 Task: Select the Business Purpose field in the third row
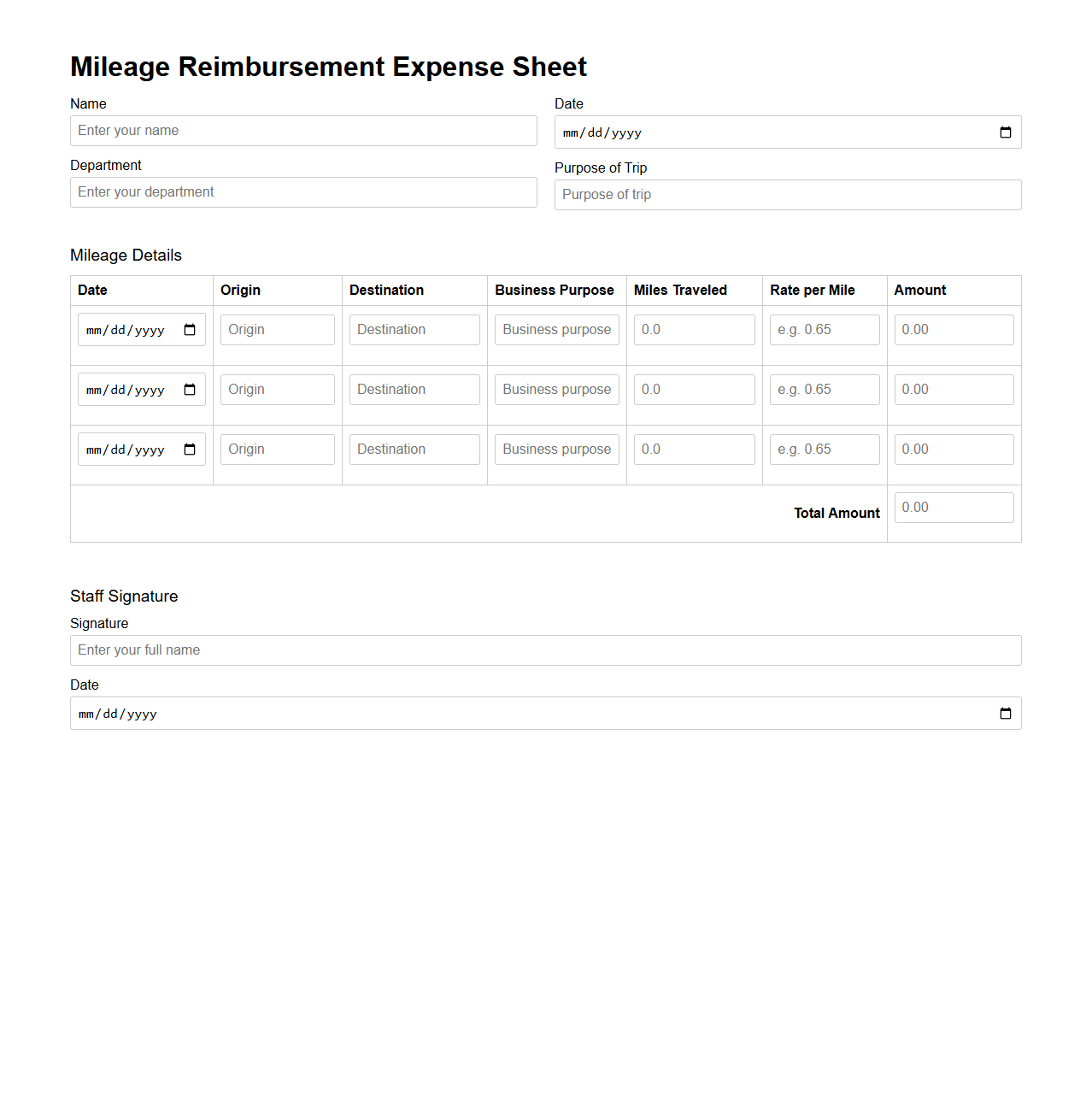tap(556, 449)
